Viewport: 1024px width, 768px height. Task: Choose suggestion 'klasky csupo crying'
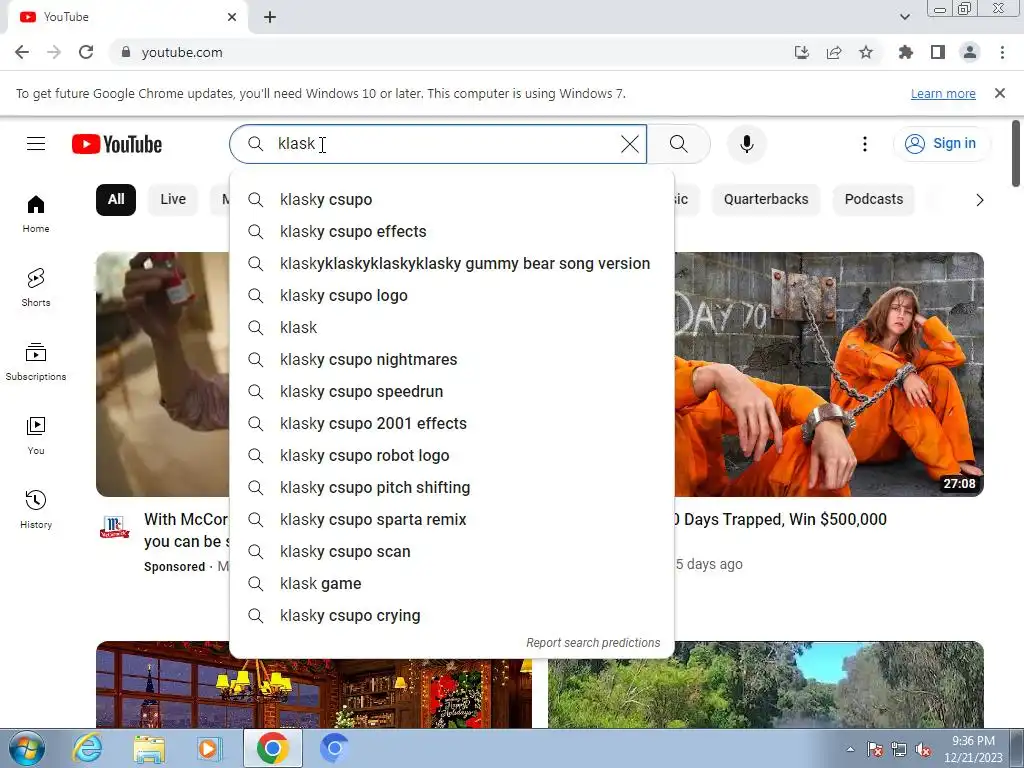click(452, 615)
